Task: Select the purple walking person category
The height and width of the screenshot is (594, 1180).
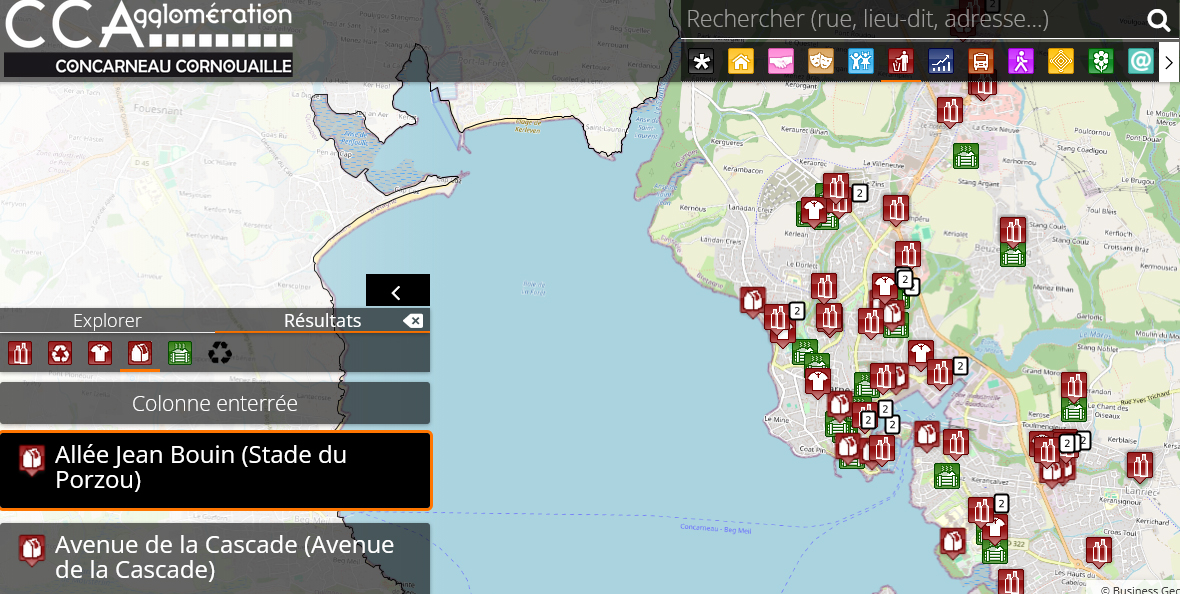Action: click(x=1021, y=62)
